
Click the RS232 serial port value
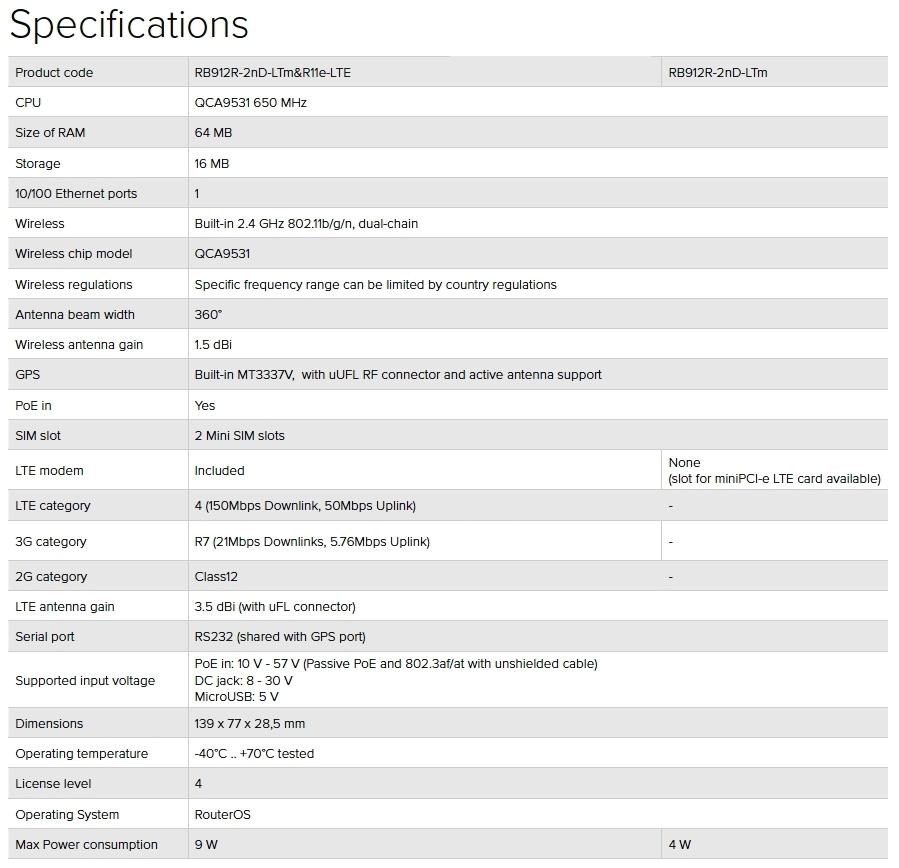pyautogui.click(x=280, y=637)
